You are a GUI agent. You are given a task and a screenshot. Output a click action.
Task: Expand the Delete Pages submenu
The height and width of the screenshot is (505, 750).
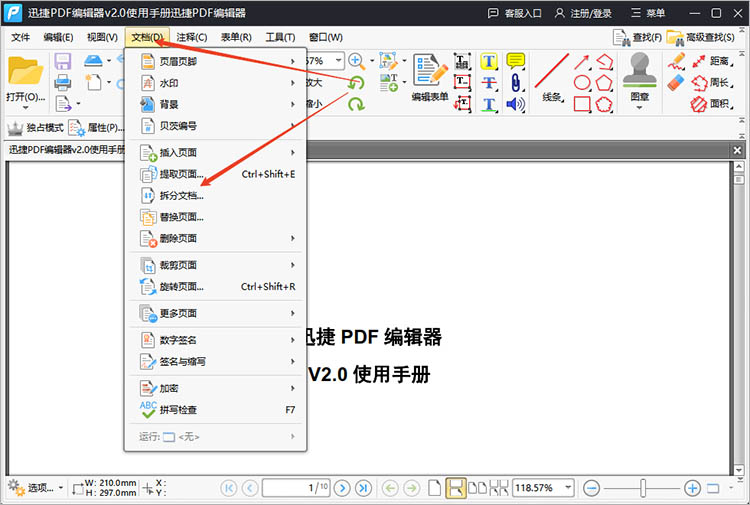tap(217, 238)
